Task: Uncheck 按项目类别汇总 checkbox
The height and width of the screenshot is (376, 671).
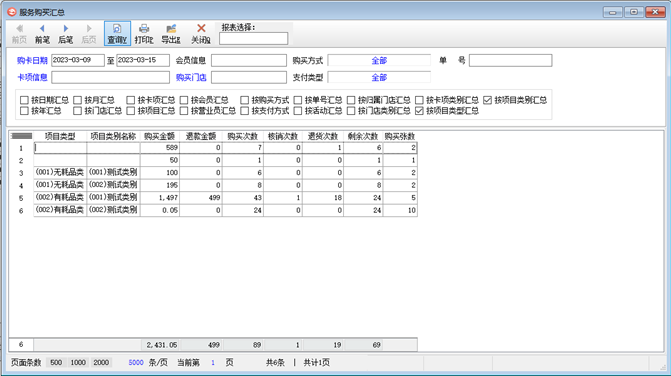Action: 487,100
